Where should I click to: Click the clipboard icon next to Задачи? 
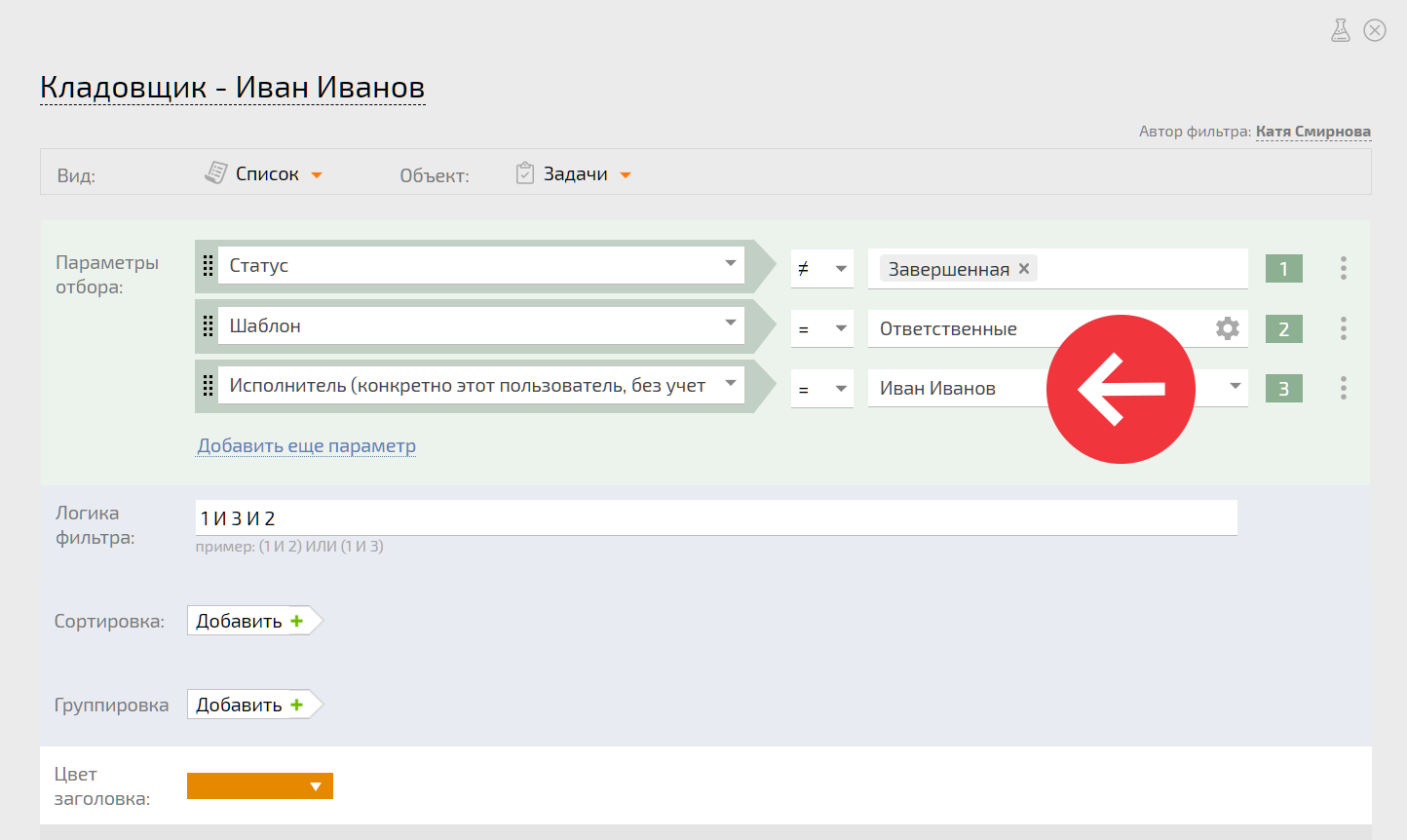pos(525,172)
